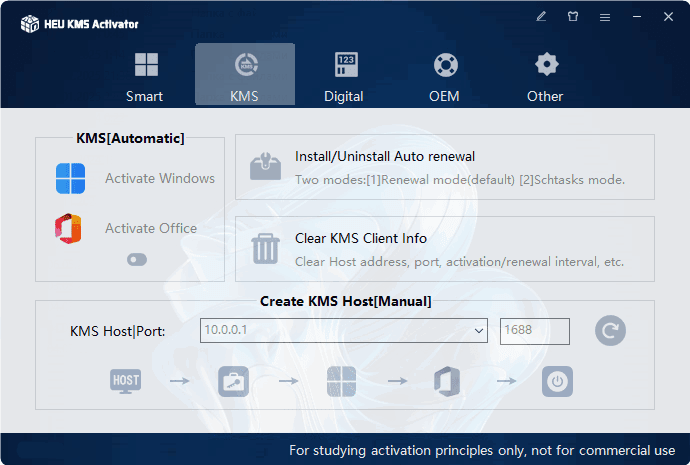The image size is (690, 465).
Task: Open the Other tab
Action: tap(545, 76)
